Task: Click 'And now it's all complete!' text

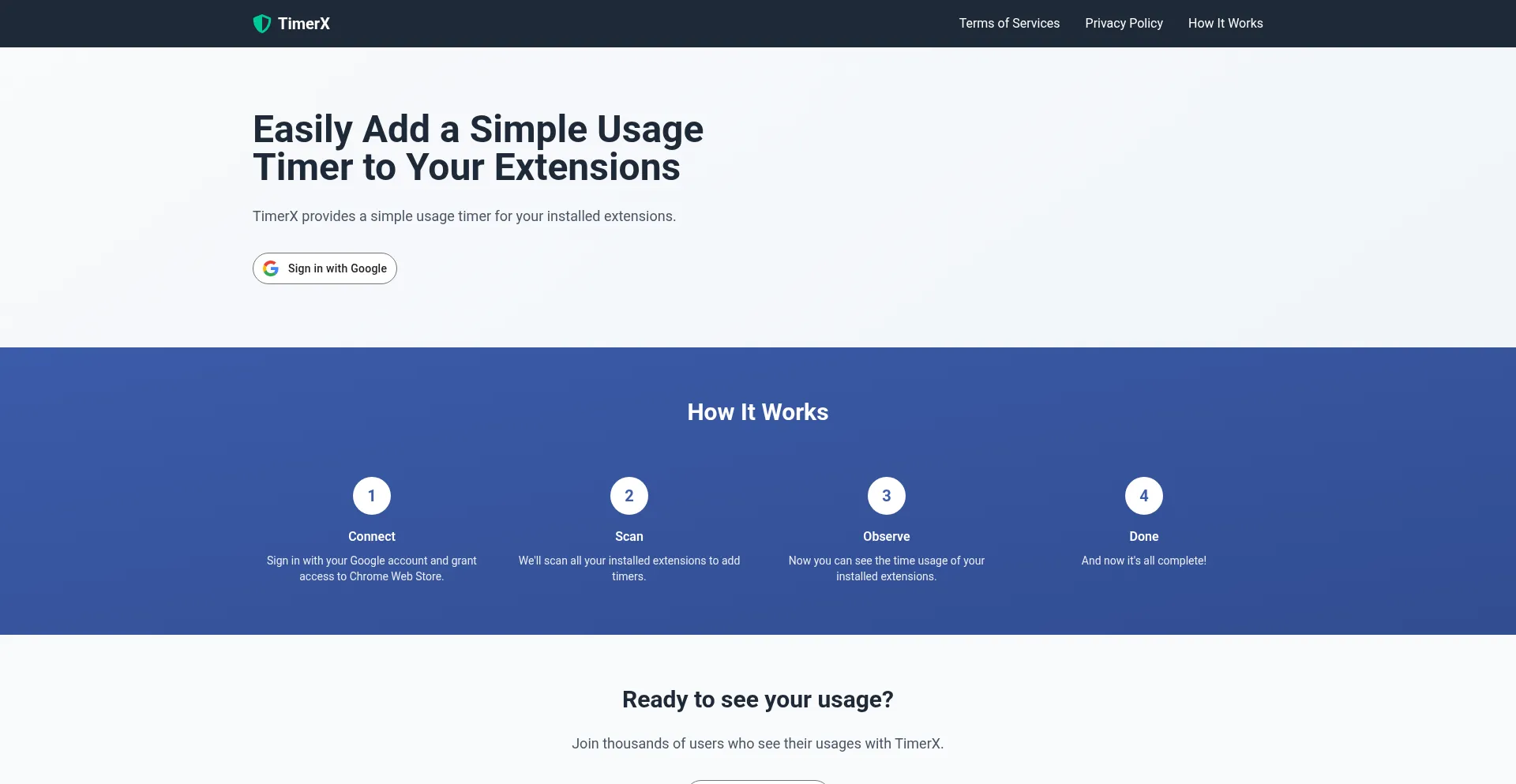Action: point(1144,561)
